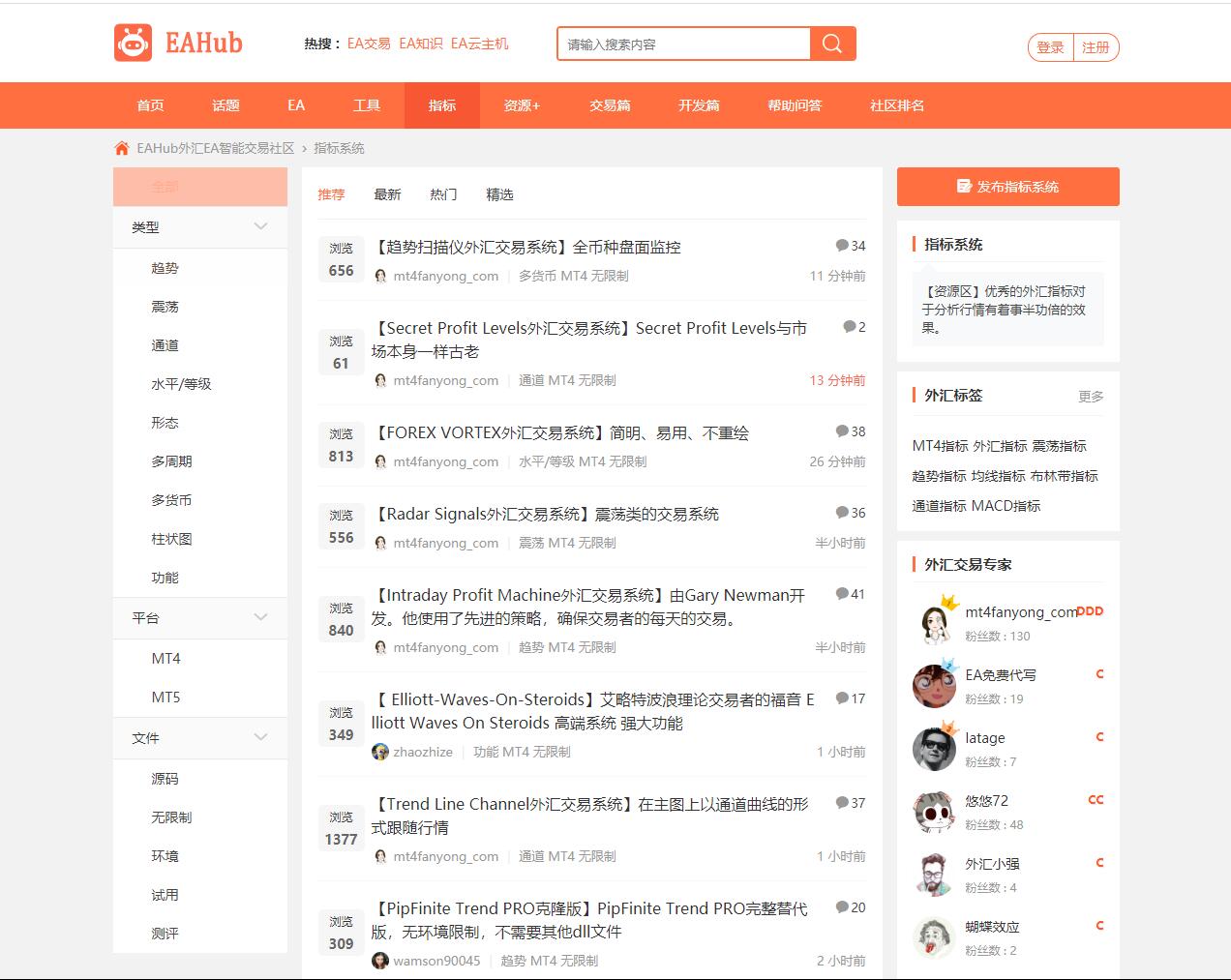Filter by 源码 file type

pyautogui.click(x=165, y=779)
